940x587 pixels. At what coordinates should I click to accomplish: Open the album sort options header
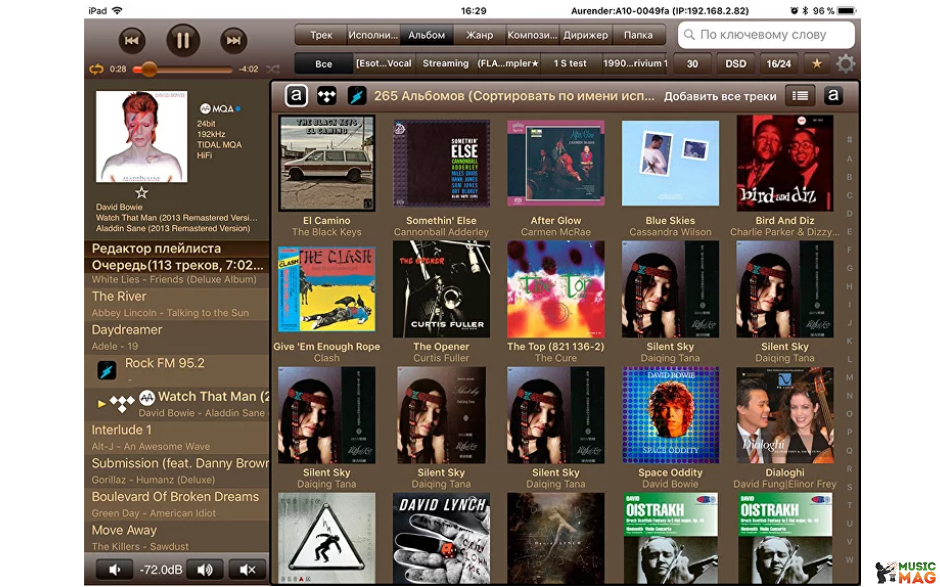(x=514, y=96)
